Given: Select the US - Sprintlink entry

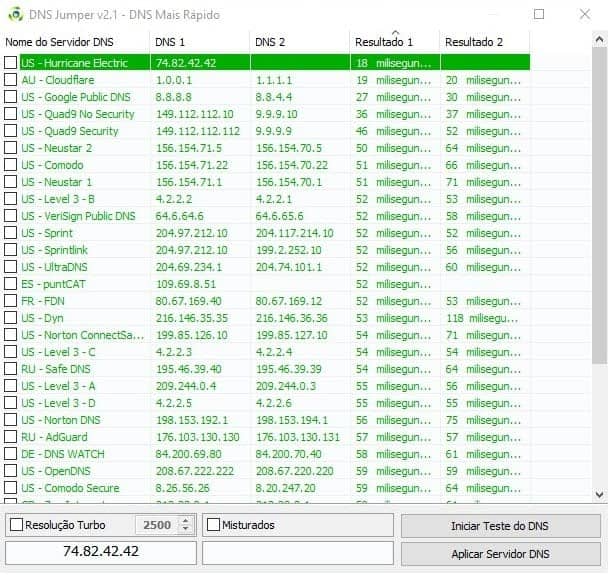Looking at the screenshot, I should click(54, 250).
